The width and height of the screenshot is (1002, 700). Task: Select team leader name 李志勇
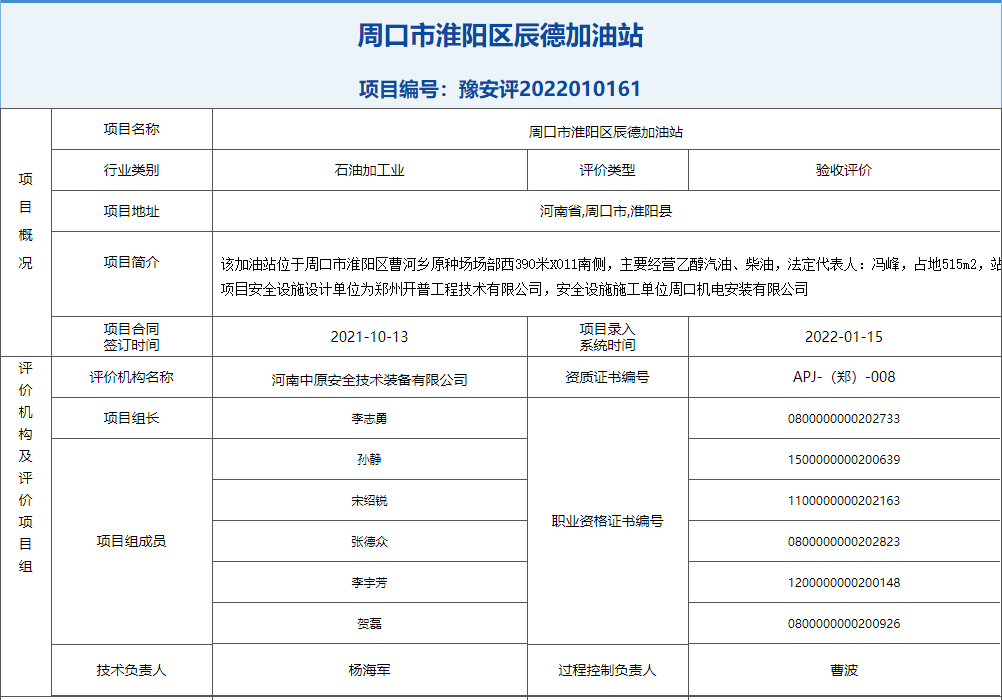pyautogui.click(x=369, y=419)
